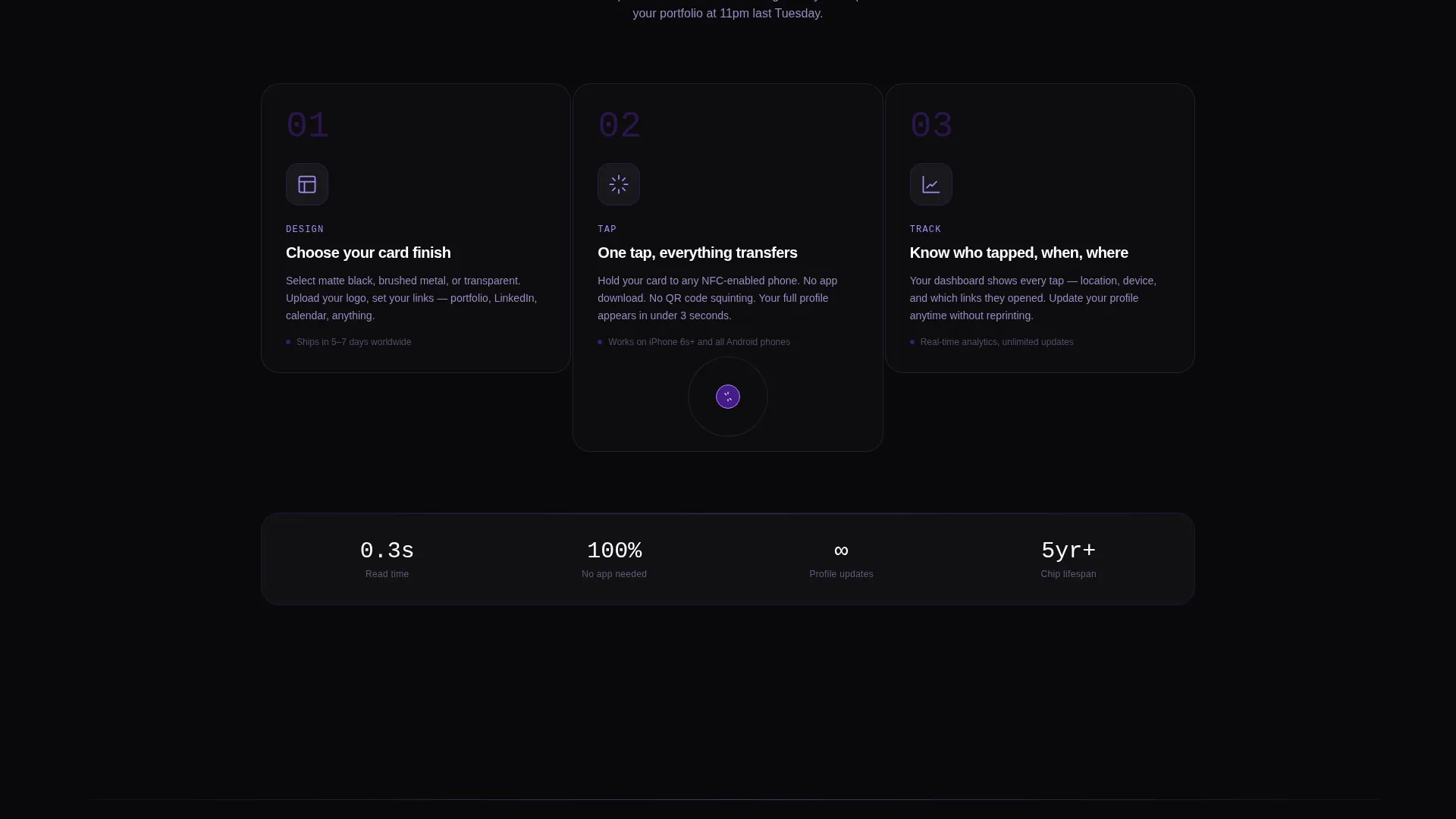Click the layout icon in Design card
Image resolution: width=1456 pixels, height=819 pixels.
click(x=307, y=184)
